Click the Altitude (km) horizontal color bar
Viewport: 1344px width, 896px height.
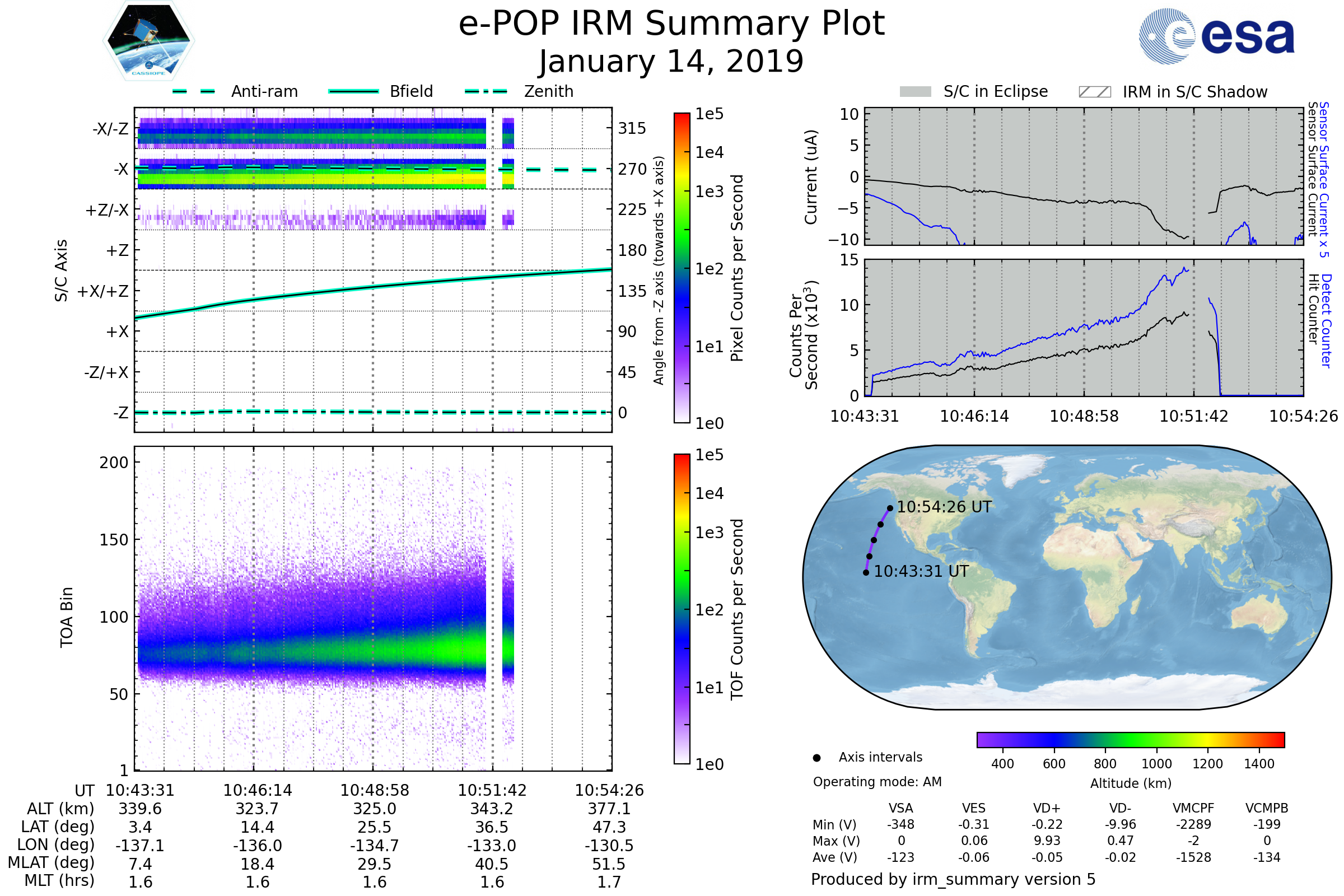click(1130, 739)
